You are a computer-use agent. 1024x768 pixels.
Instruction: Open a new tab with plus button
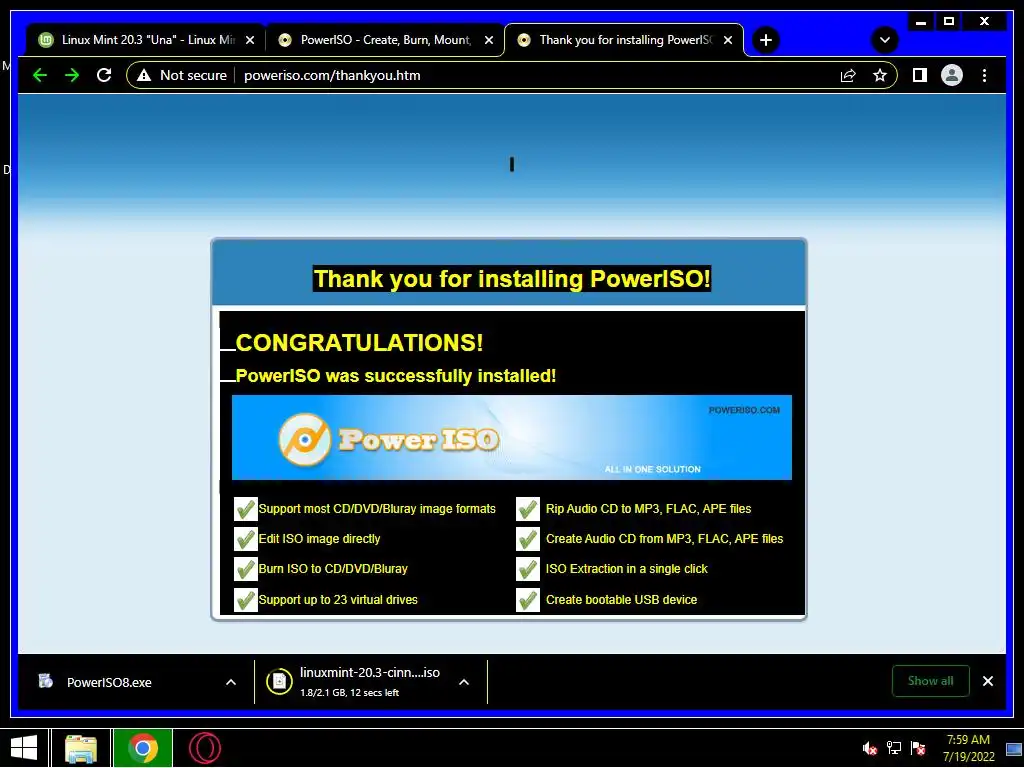pyautogui.click(x=765, y=40)
